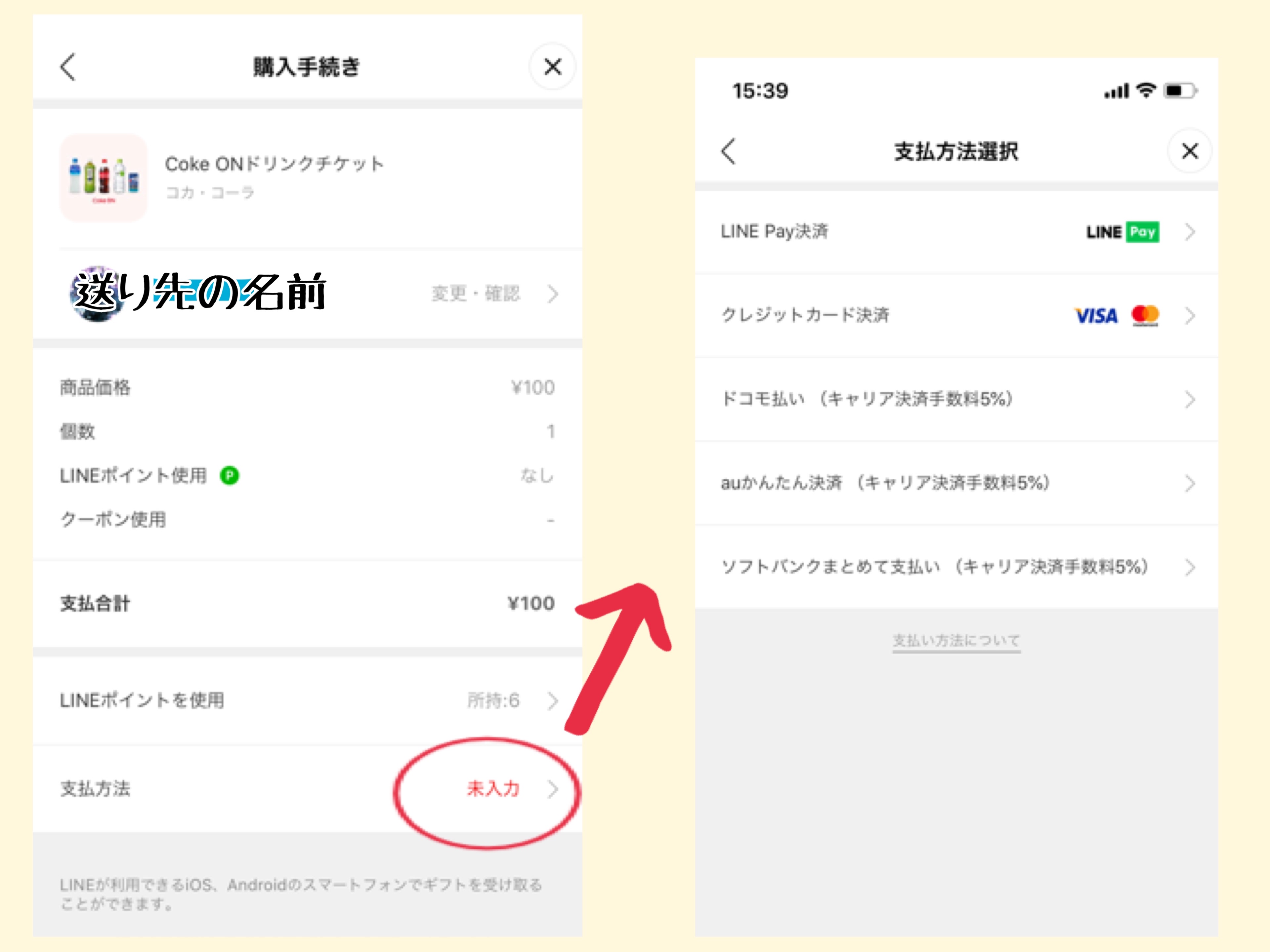
Task: Close the 購入手続き purchase screen
Action: coord(552,67)
